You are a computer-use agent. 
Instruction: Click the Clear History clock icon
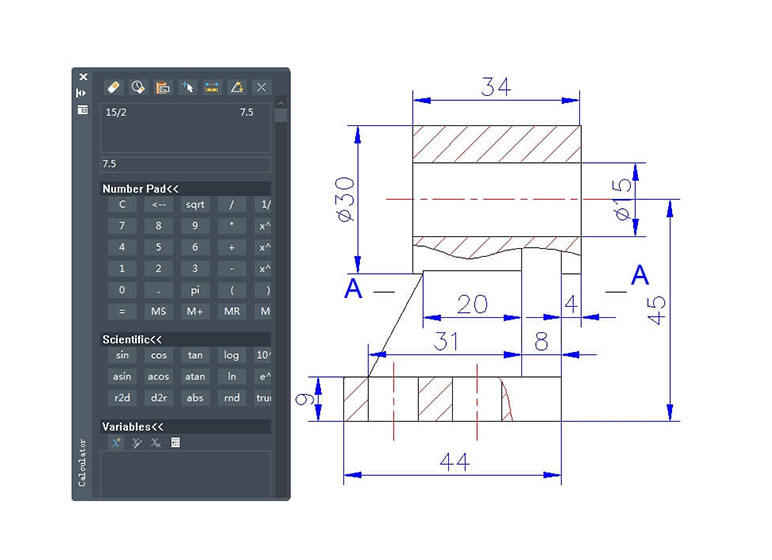pos(138,88)
